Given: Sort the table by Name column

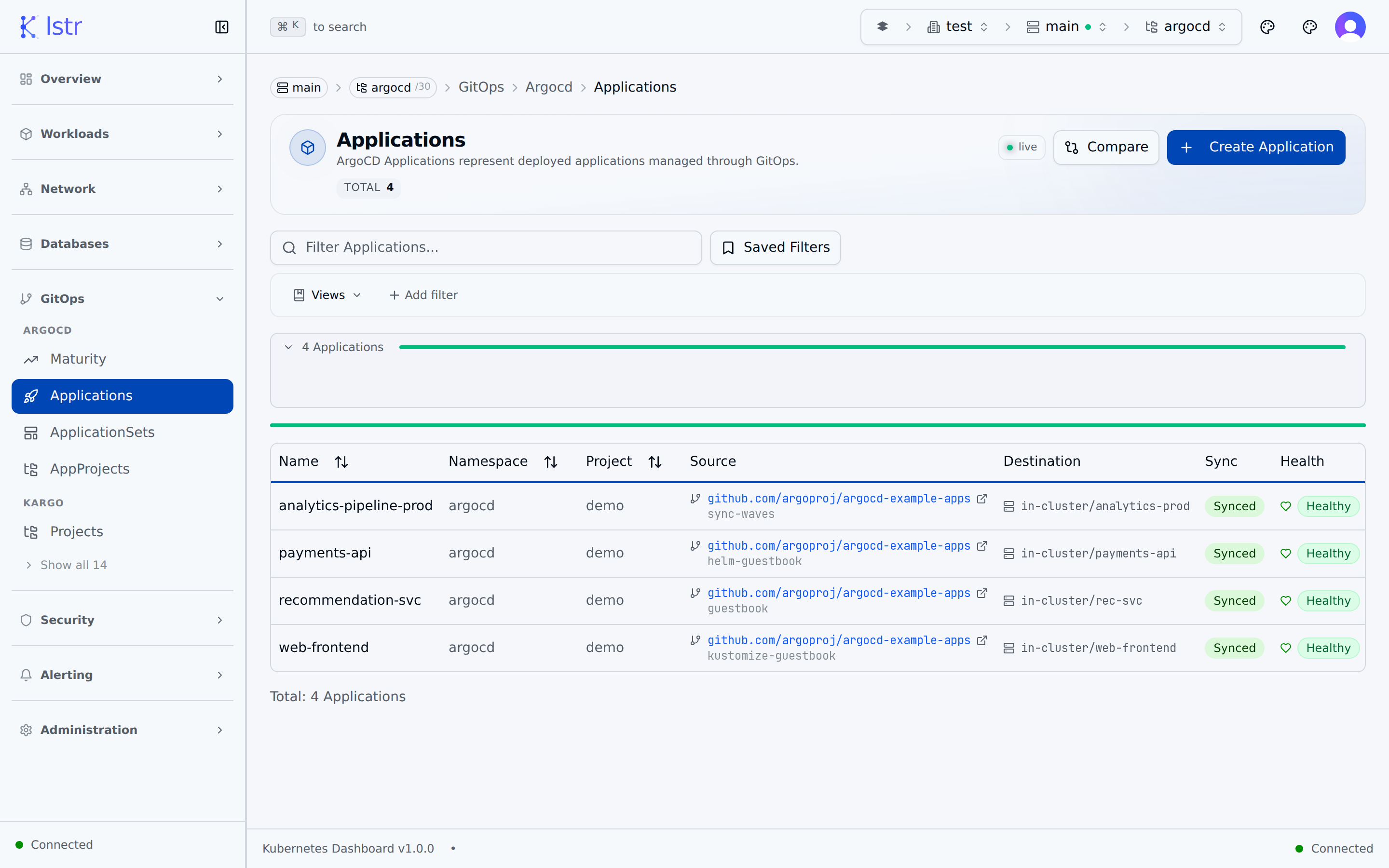Looking at the screenshot, I should [x=341, y=461].
